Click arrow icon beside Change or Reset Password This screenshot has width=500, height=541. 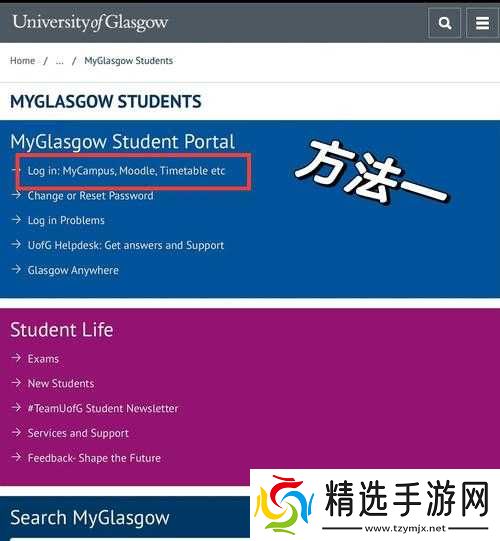[x=16, y=195]
